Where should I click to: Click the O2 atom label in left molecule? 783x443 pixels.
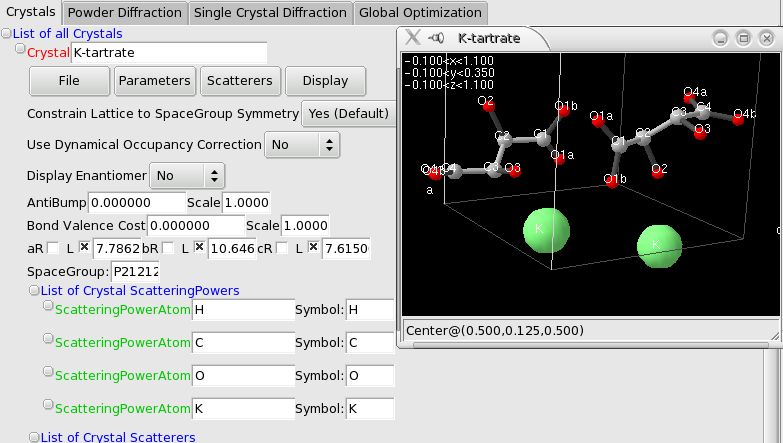coord(485,101)
